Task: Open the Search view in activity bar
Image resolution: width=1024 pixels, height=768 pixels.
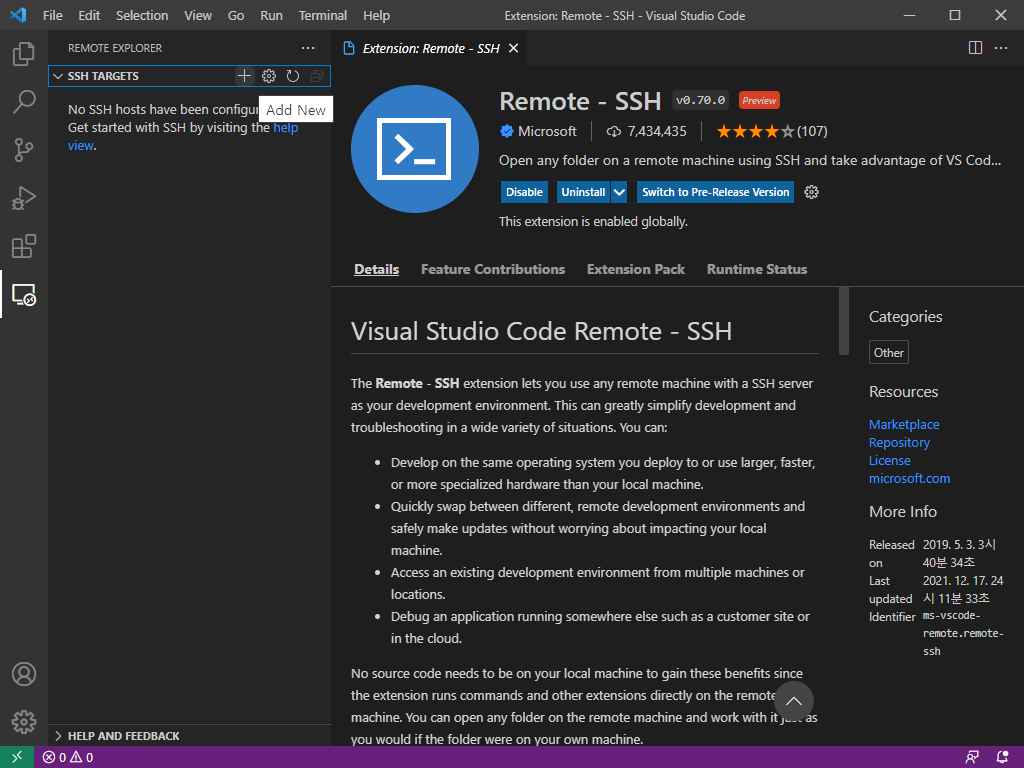Action: pos(24,102)
